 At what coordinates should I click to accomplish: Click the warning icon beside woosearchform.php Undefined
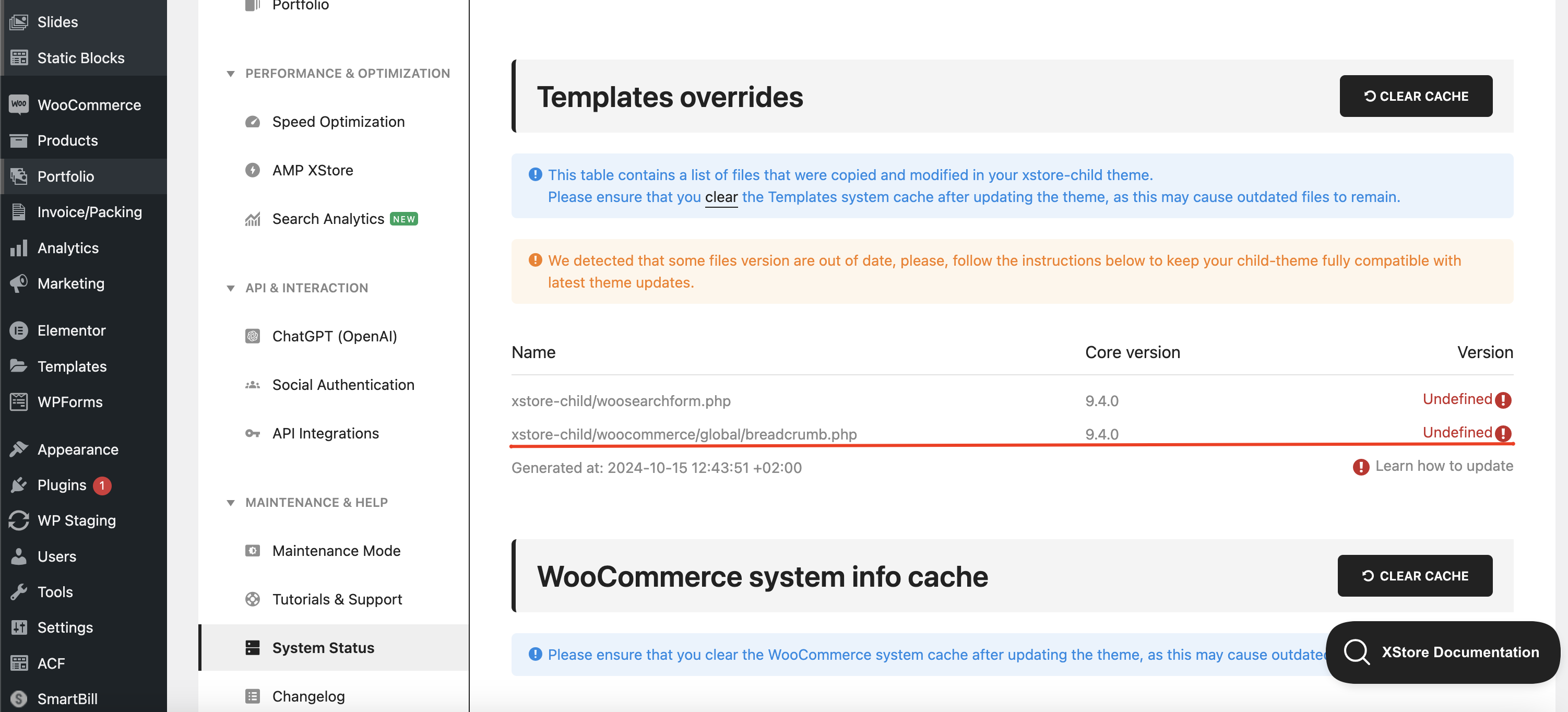[1503, 400]
